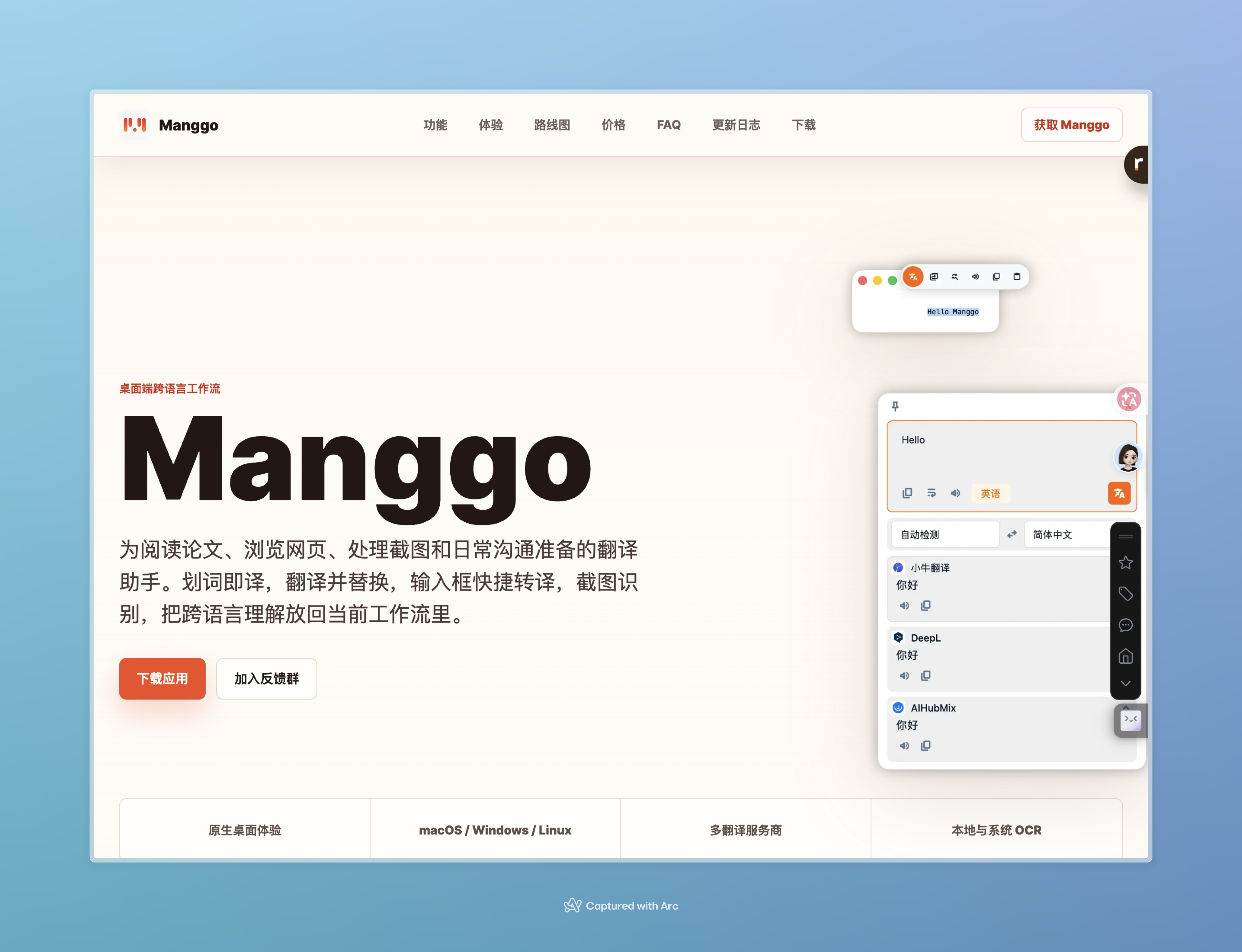Go to the 路线图 section
Screen dimensions: 1242x952
click(x=552, y=125)
